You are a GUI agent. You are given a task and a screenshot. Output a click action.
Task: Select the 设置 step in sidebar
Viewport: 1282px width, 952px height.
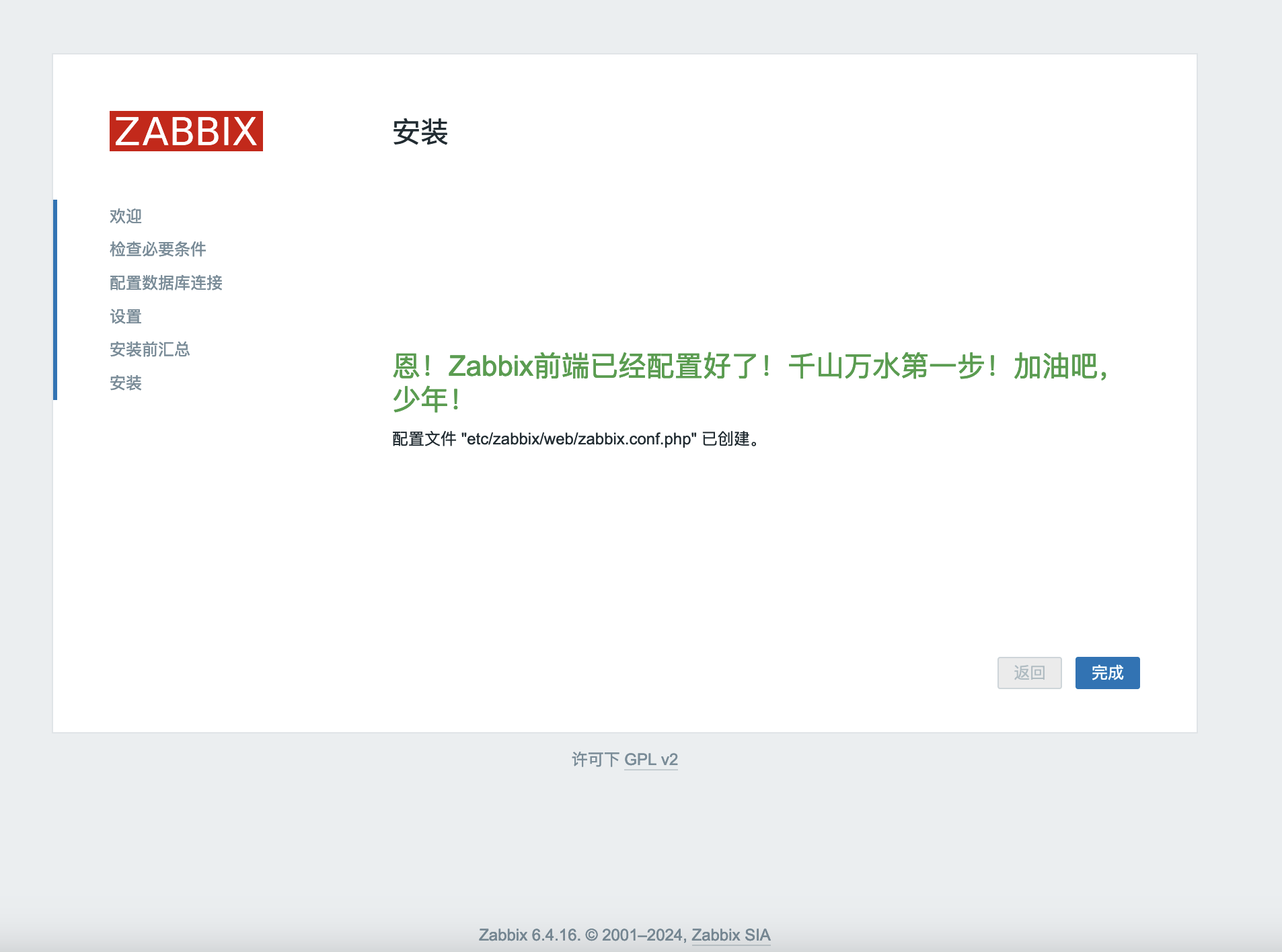click(x=126, y=316)
